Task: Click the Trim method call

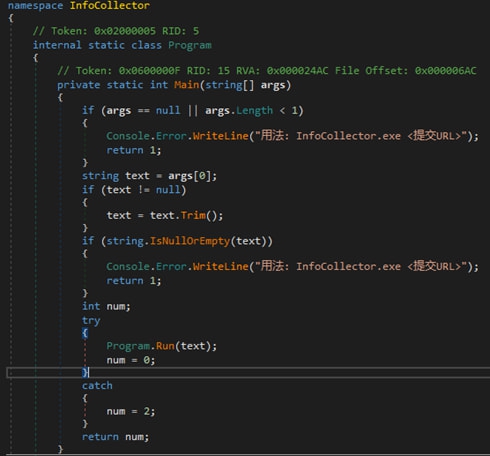Action: pyautogui.click(x=193, y=215)
